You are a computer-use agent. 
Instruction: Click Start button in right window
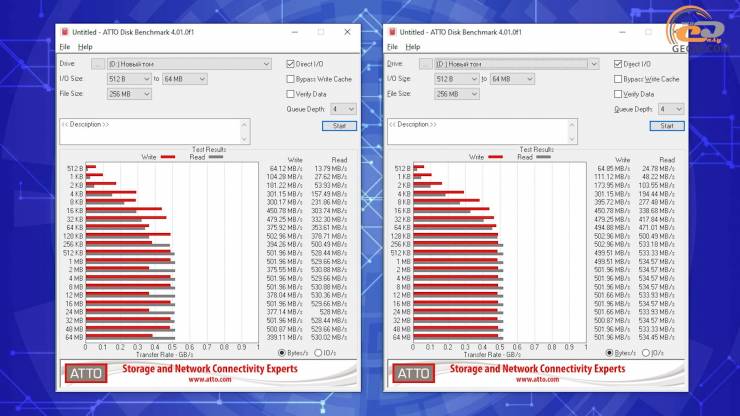tap(667, 126)
